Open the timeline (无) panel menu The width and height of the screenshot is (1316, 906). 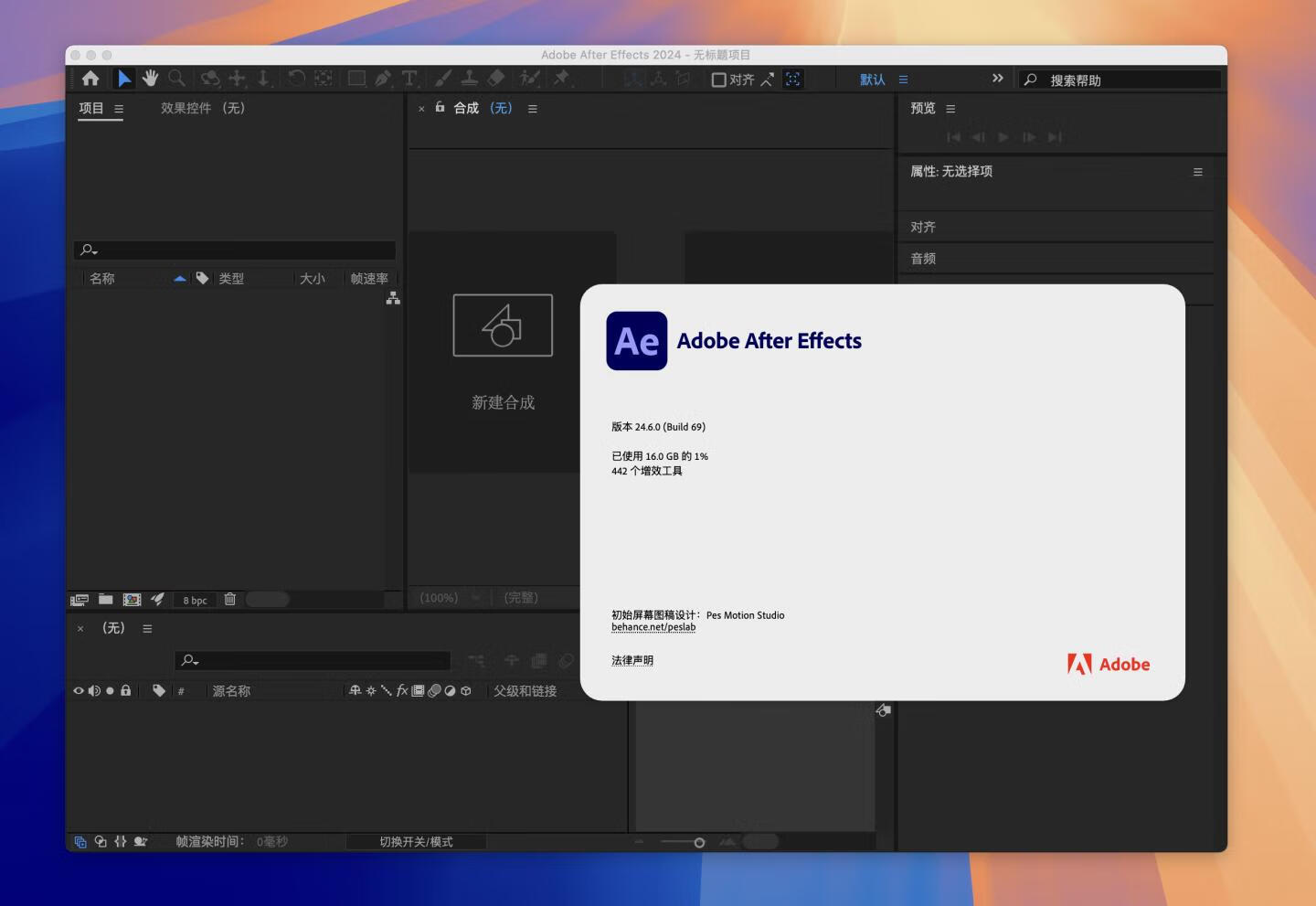(x=147, y=629)
